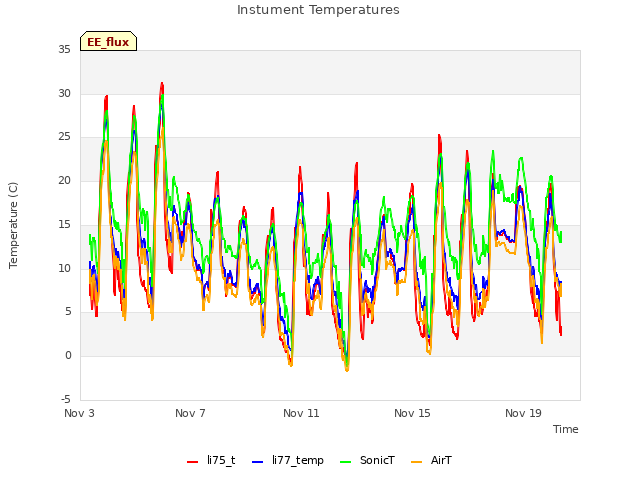
Task: Click the Nov 3 x-axis label
Action: click(79, 413)
